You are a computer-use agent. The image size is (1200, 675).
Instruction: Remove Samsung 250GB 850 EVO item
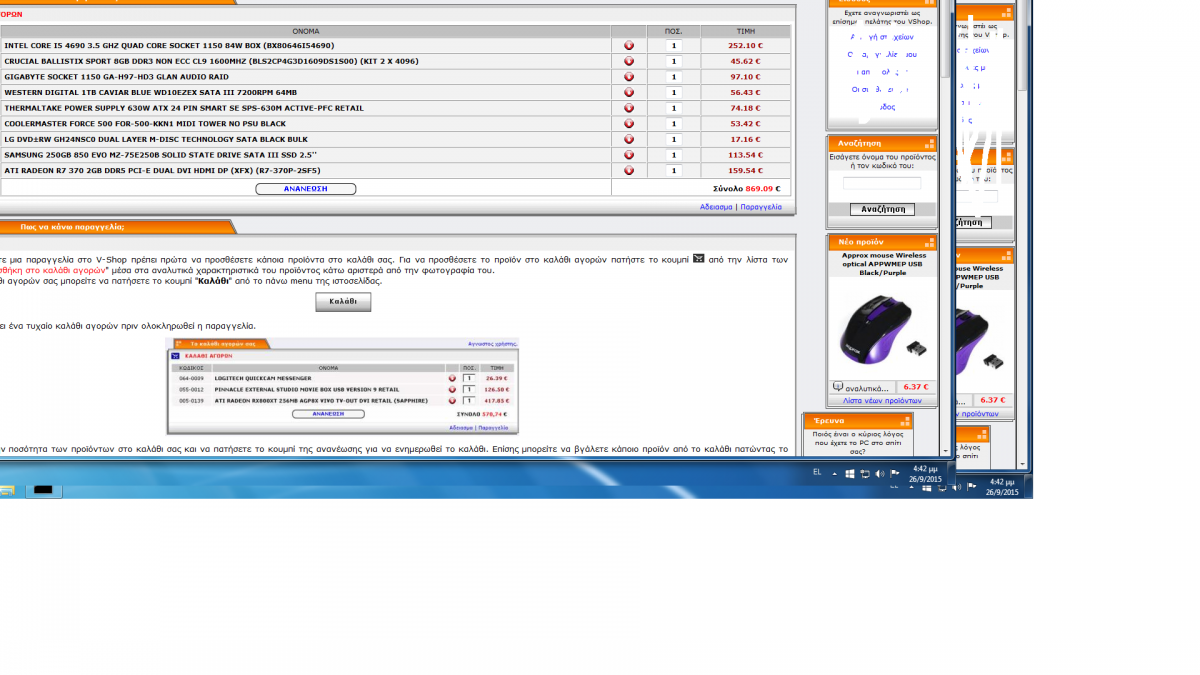[x=629, y=155]
